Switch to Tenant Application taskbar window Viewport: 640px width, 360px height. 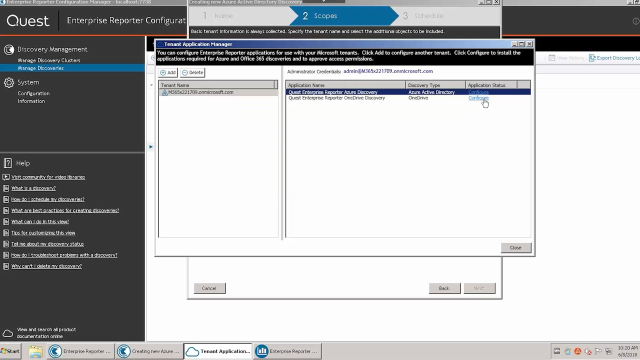click(x=218, y=351)
